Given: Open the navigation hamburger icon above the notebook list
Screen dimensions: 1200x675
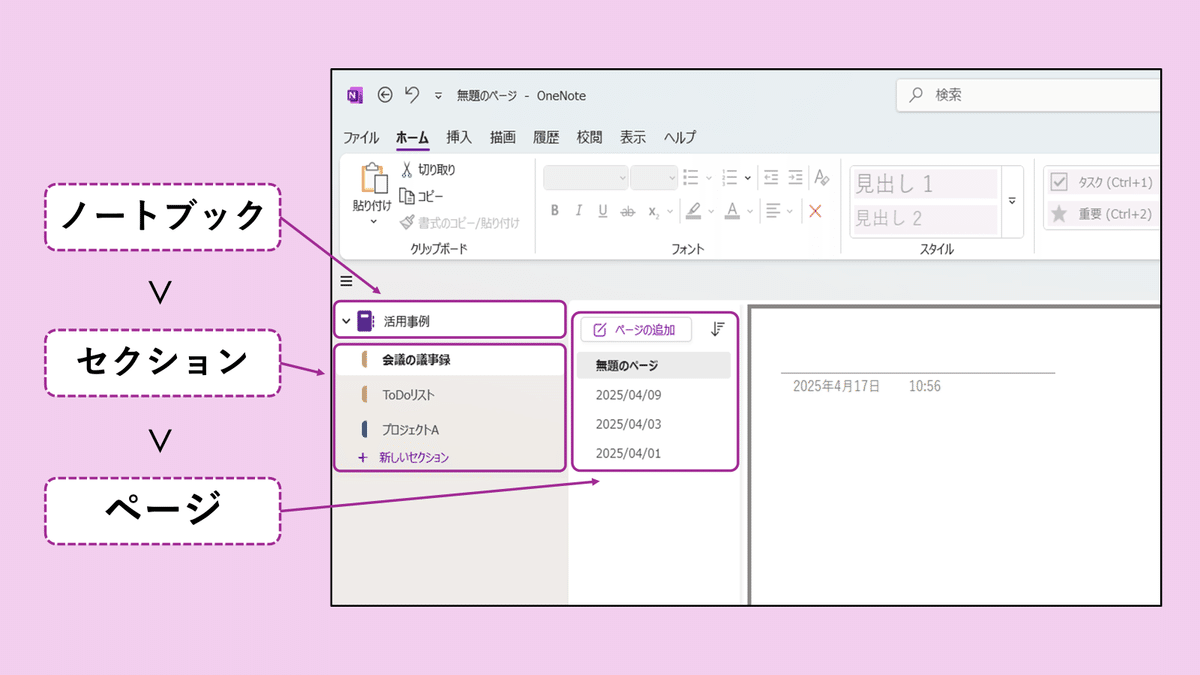Looking at the screenshot, I should pos(344,281).
